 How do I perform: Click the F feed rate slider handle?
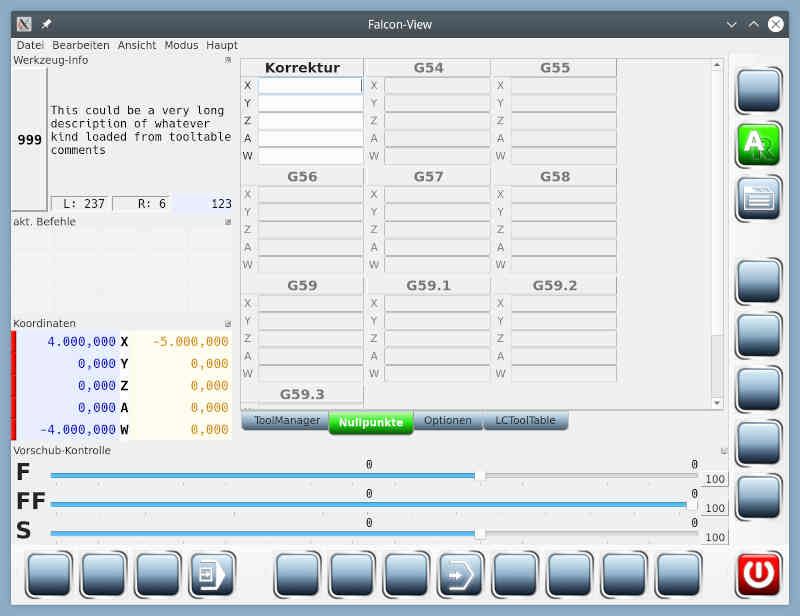coord(480,476)
